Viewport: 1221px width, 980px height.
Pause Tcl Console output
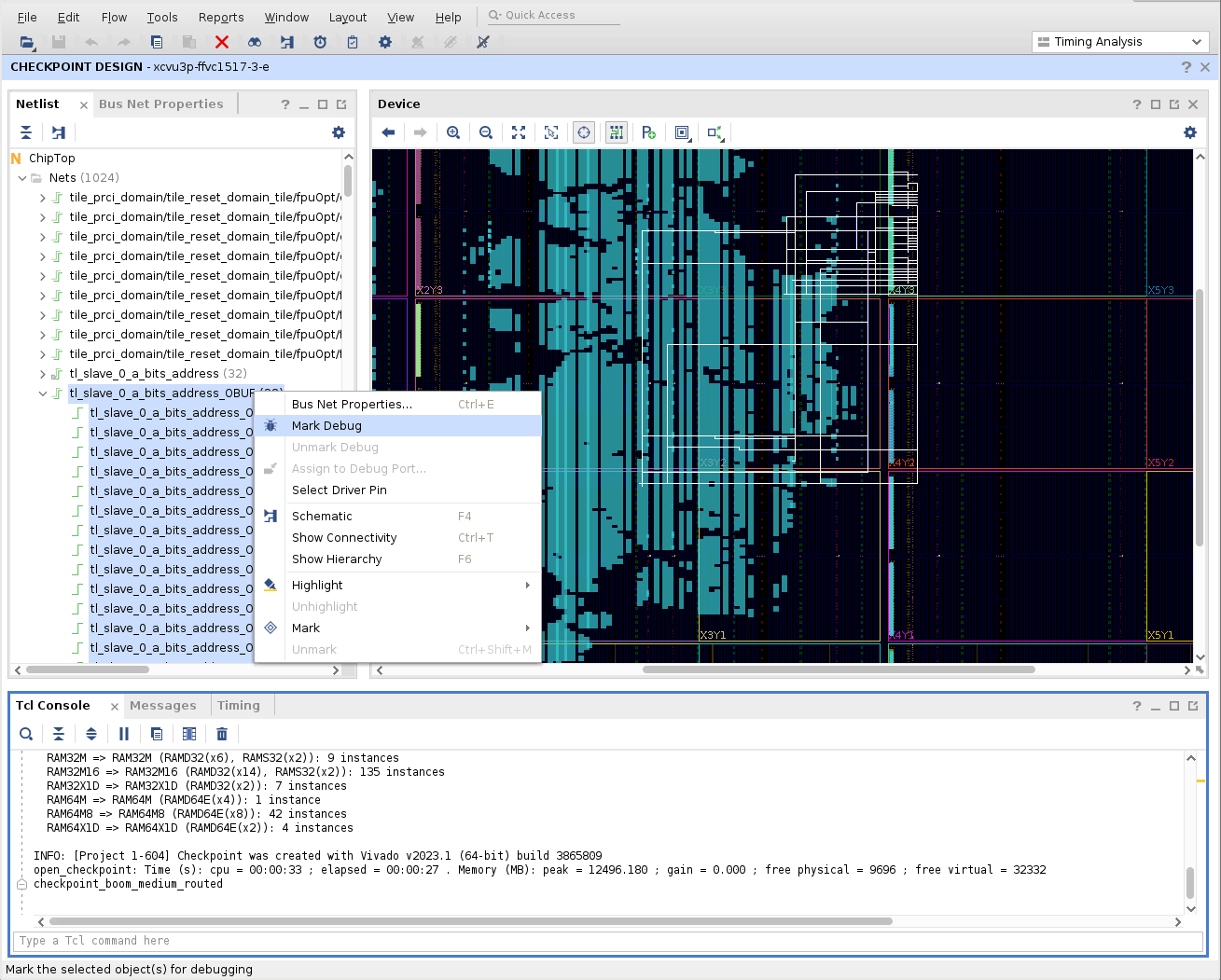tap(124, 734)
